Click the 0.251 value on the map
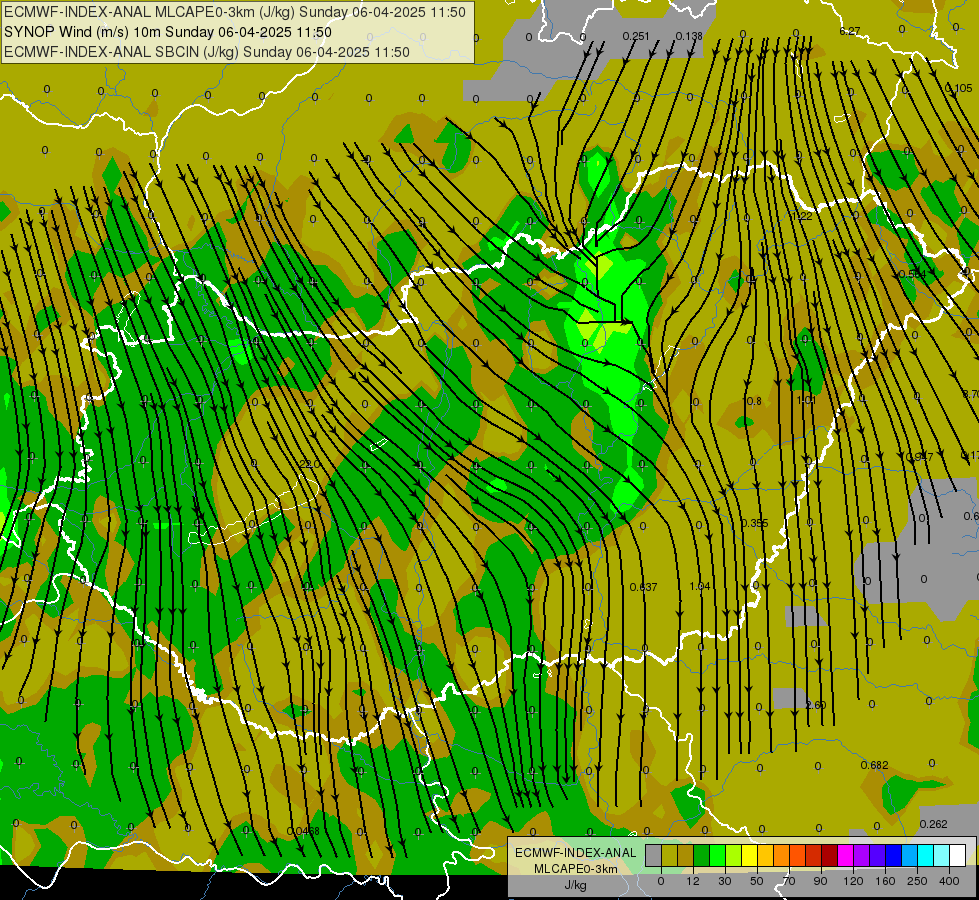The width and height of the screenshot is (979, 900). (x=636, y=36)
